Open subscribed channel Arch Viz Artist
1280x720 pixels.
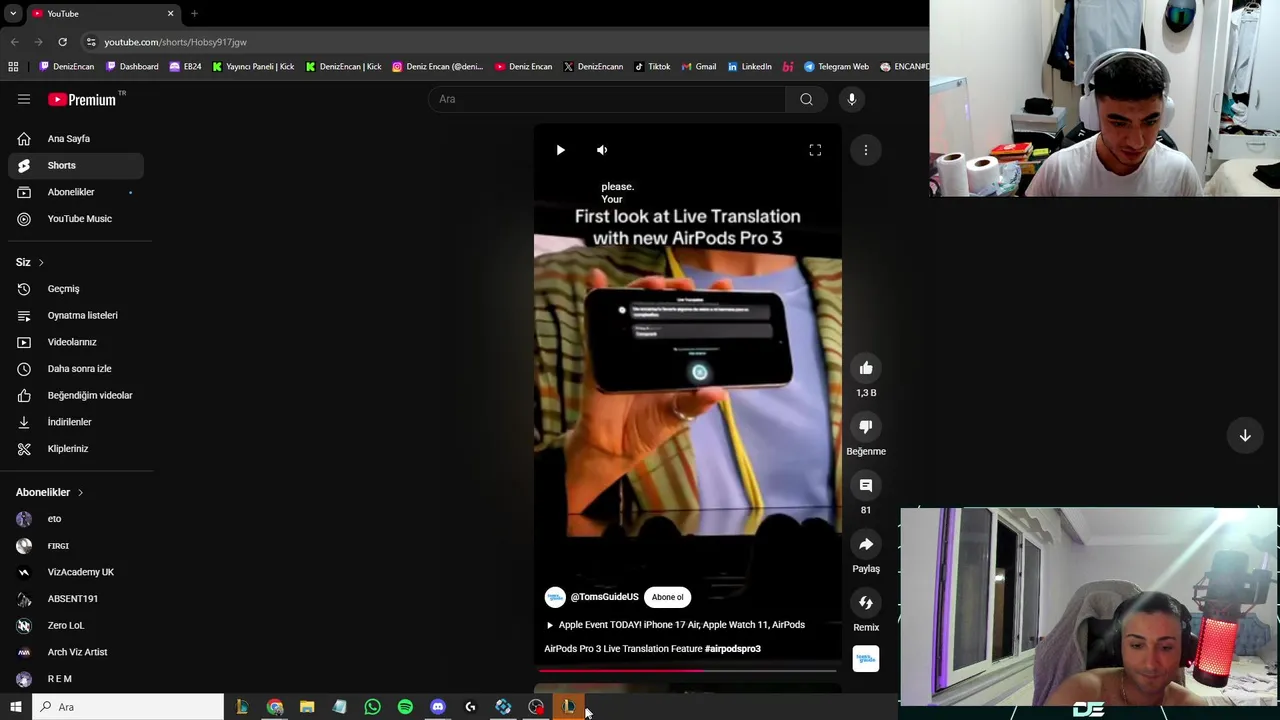pos(76,652)
